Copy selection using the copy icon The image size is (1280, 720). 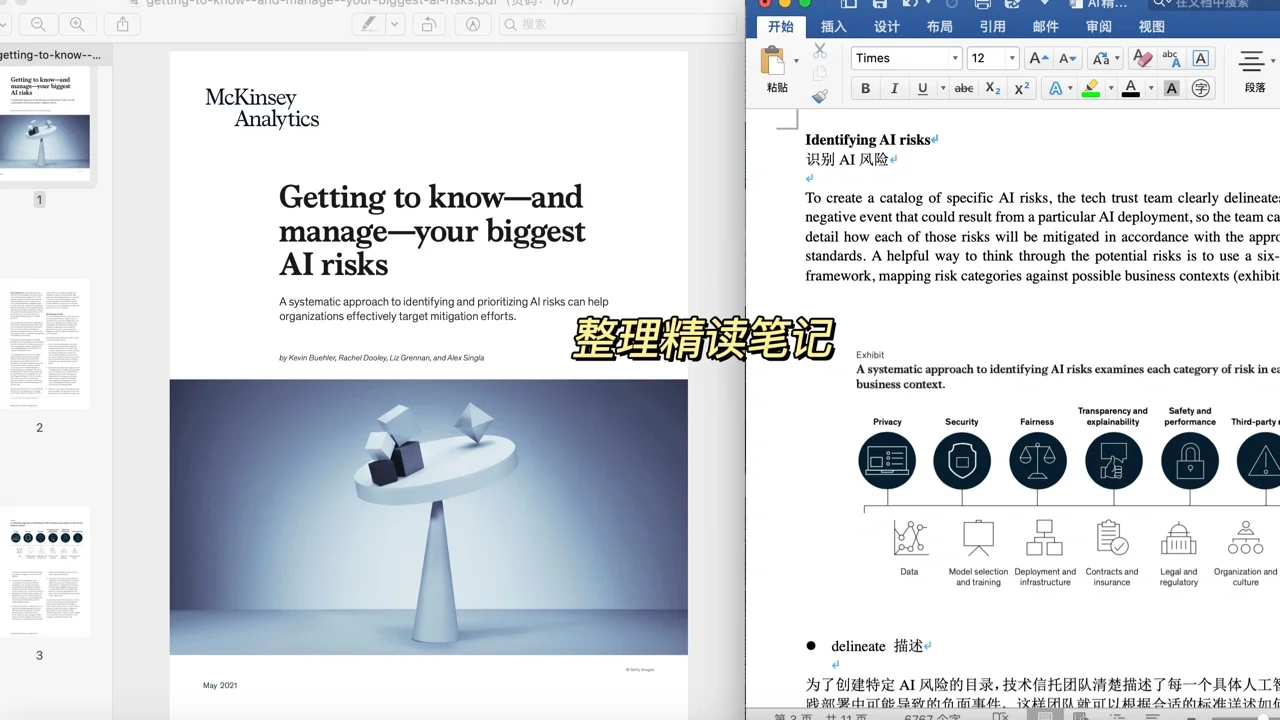pos(820,73)
